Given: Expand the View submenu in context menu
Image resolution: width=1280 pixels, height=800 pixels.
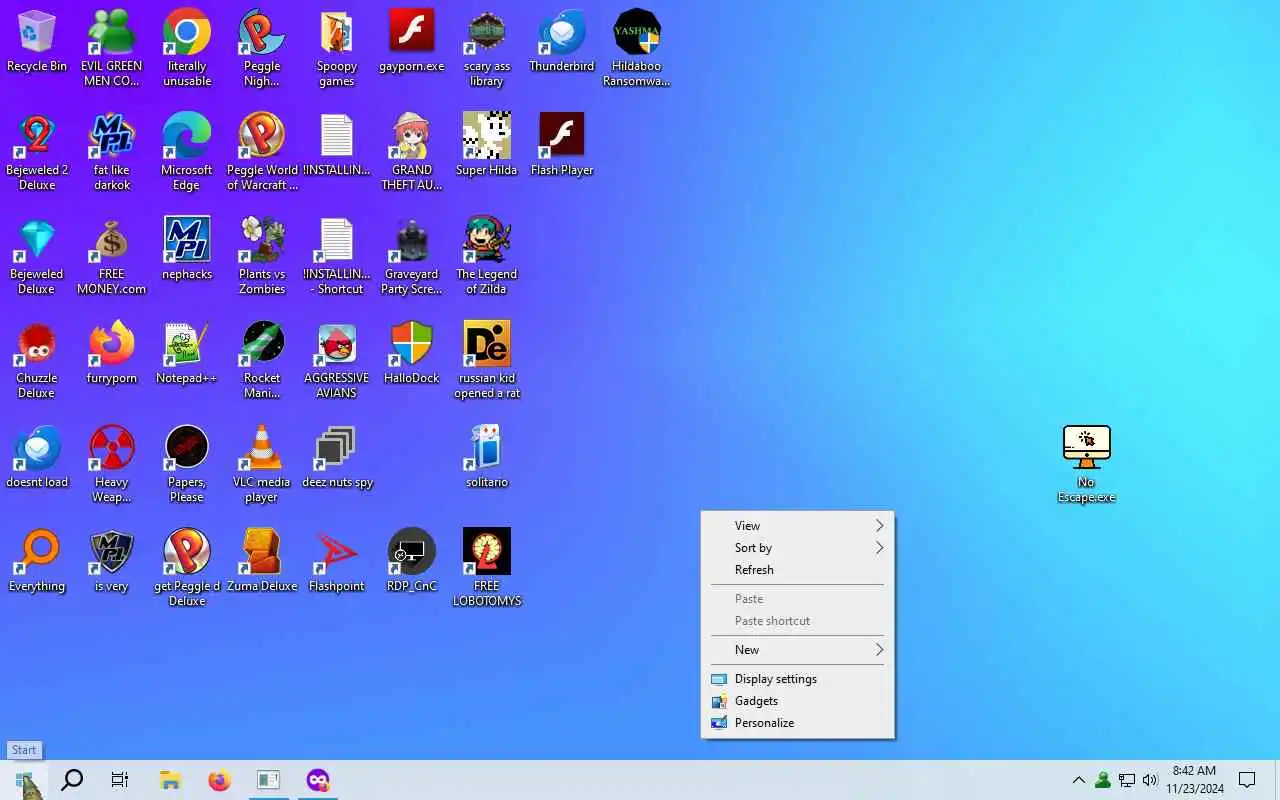Looking at the screenshot, I should 797,526.
